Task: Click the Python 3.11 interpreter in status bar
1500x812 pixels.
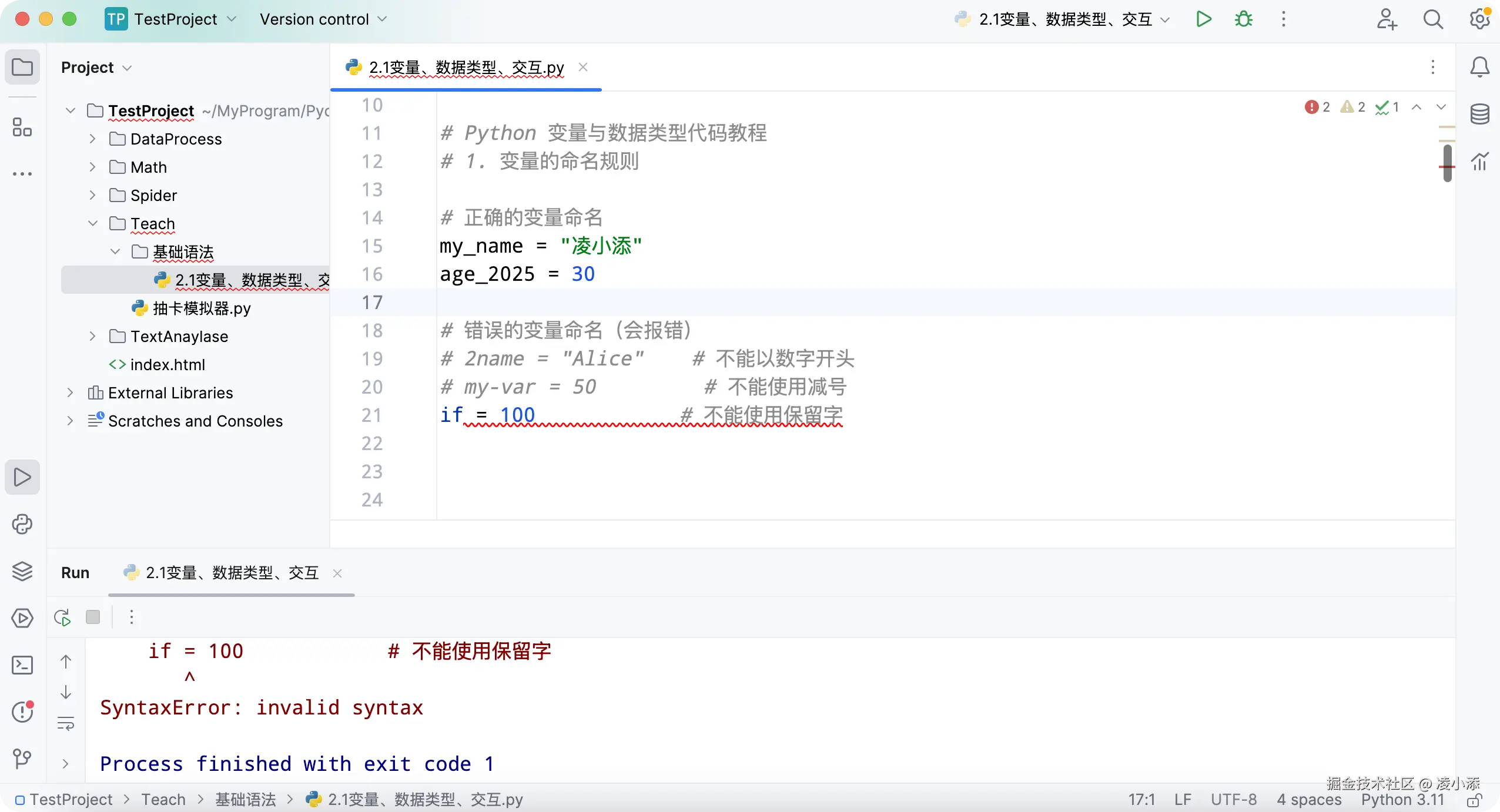Action: [x=1402, y=800]
